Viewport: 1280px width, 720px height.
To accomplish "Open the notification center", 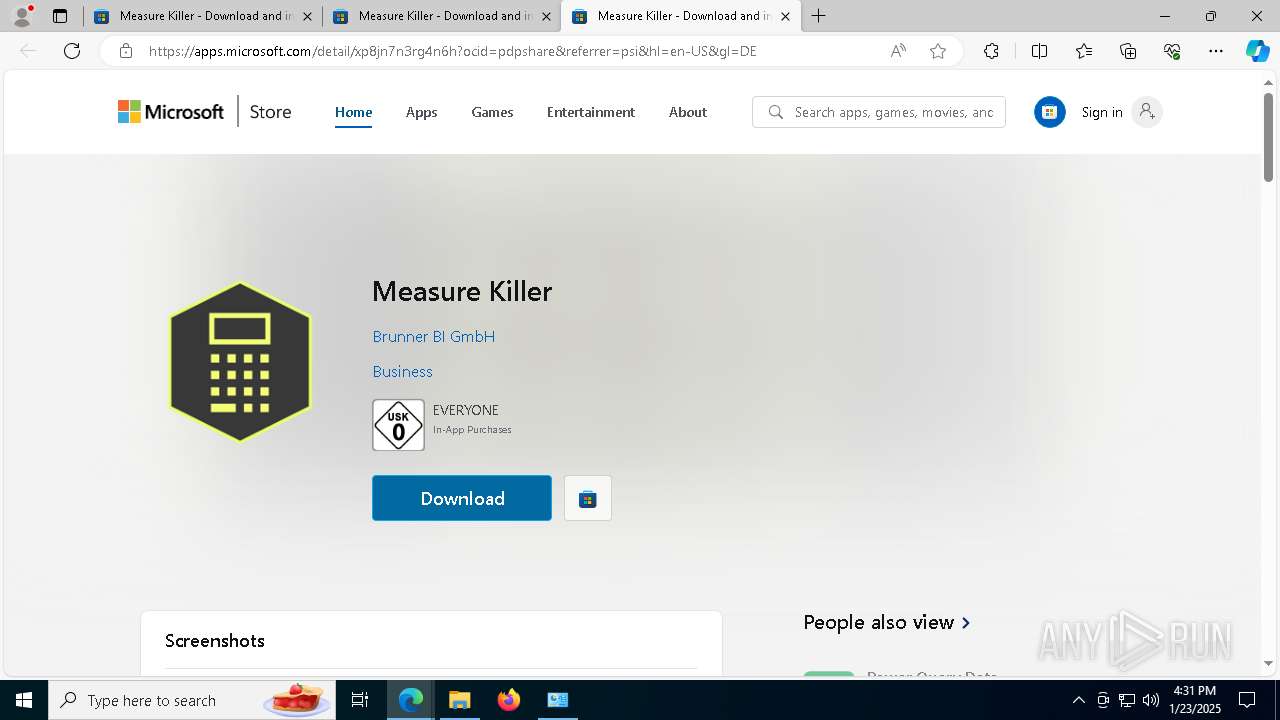I will pyautogui.click(x=1247, y=700).
